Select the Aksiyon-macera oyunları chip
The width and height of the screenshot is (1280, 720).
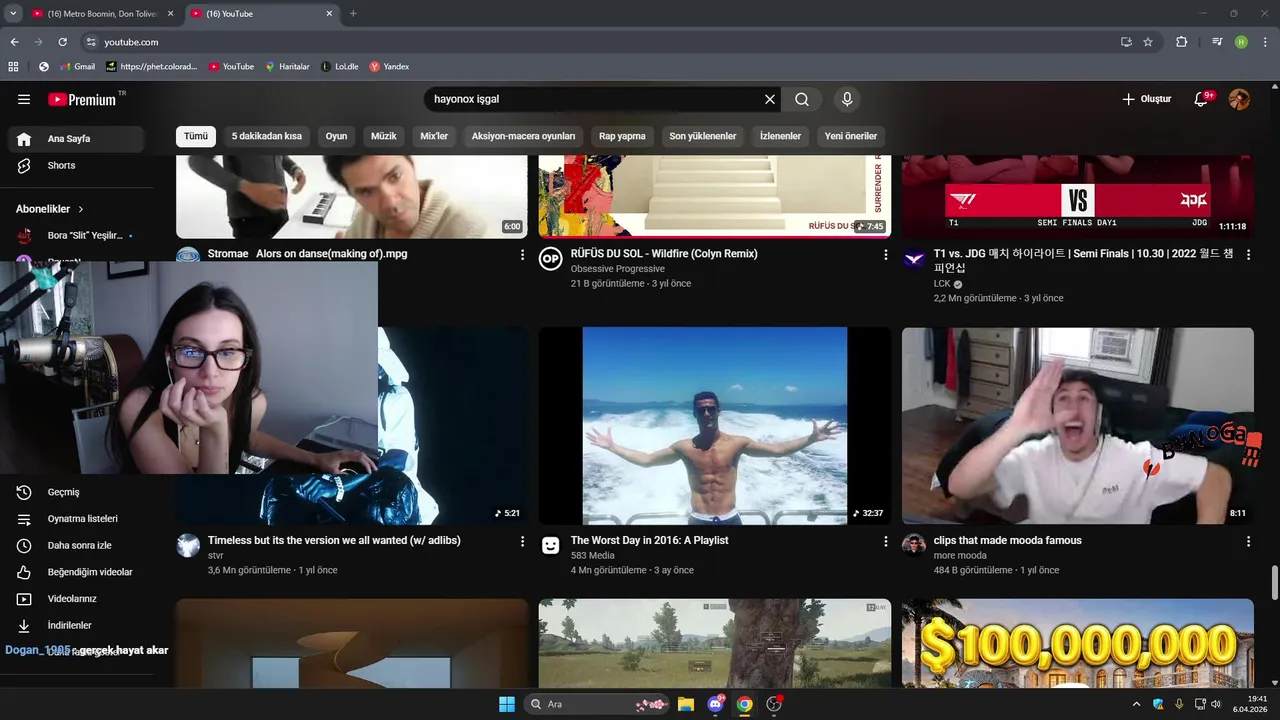(x=524, y=136)
